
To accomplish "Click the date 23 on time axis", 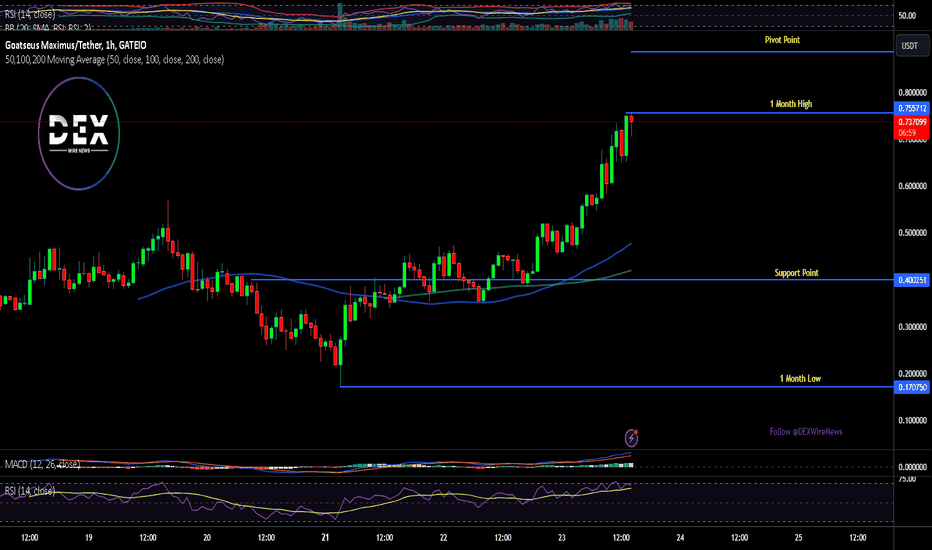I will [x=562, y=538].
